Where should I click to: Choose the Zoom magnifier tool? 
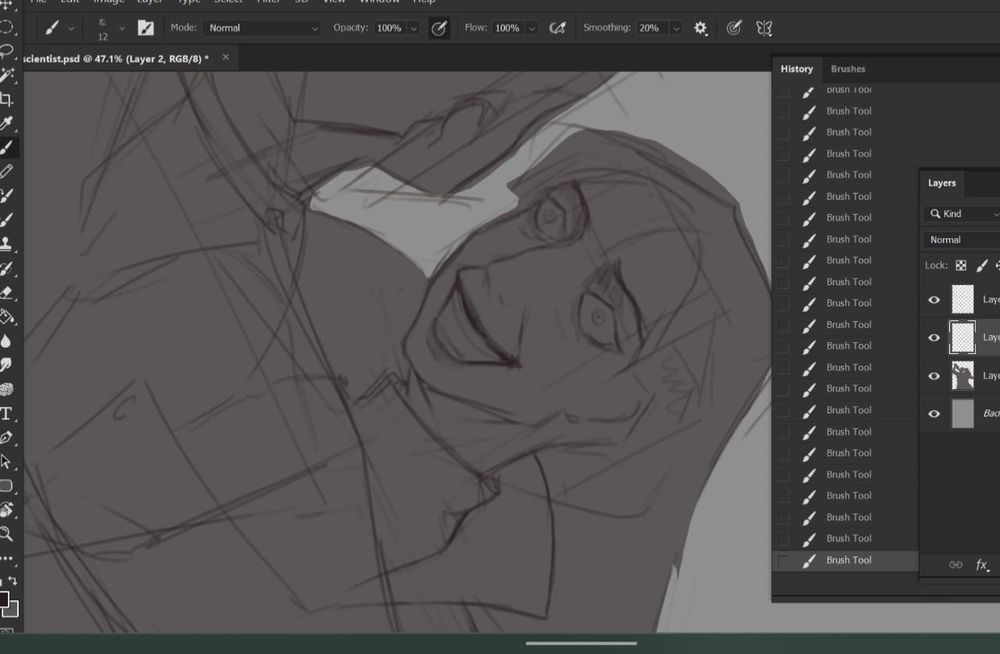tap(6, 534)
